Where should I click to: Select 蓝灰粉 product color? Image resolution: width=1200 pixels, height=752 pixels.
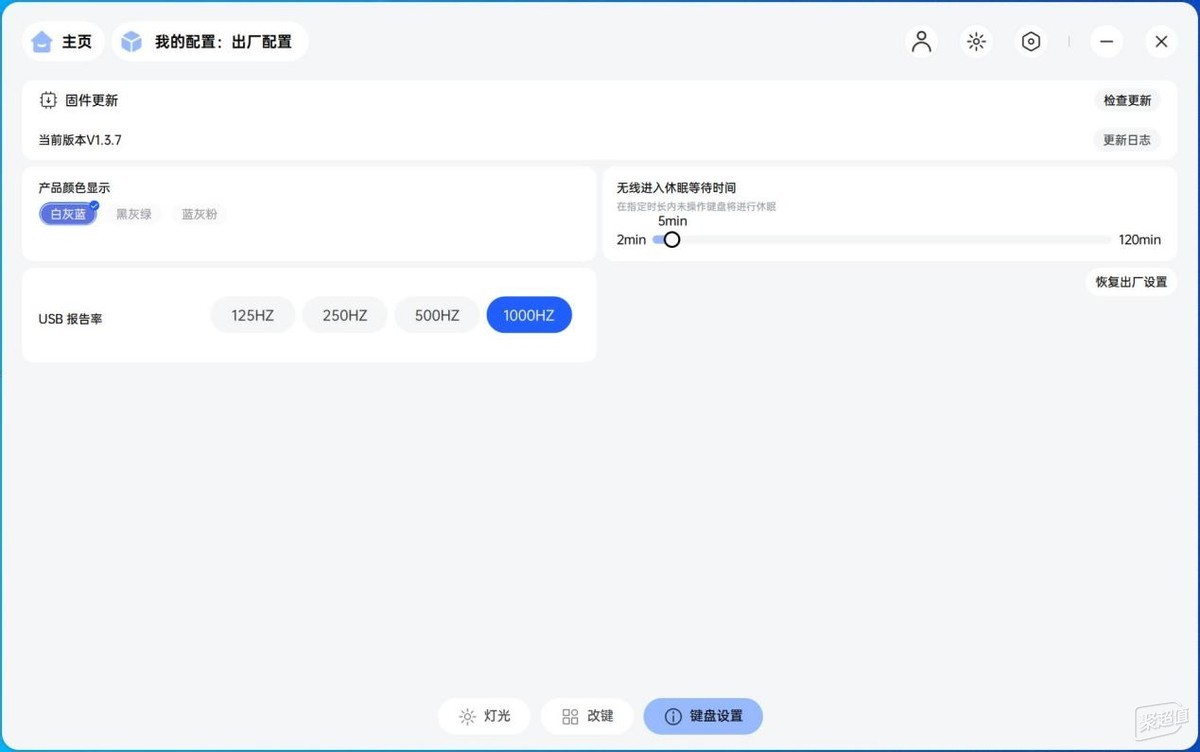click(x=200, y=214)
